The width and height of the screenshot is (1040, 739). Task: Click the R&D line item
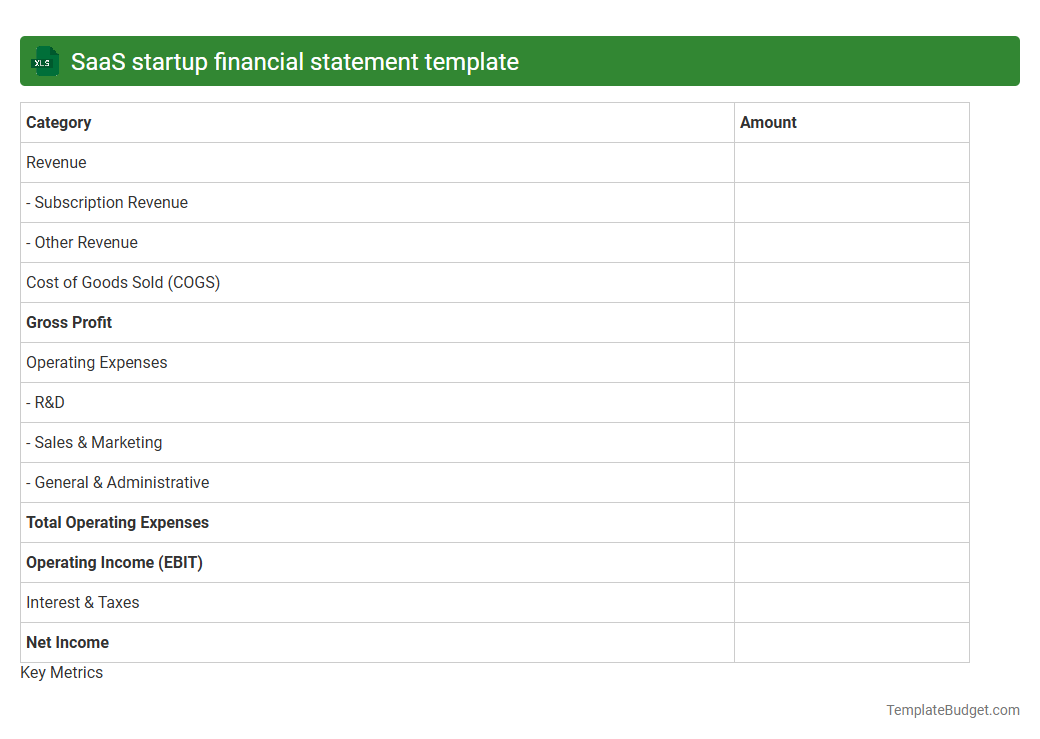(x=45, y=402)
